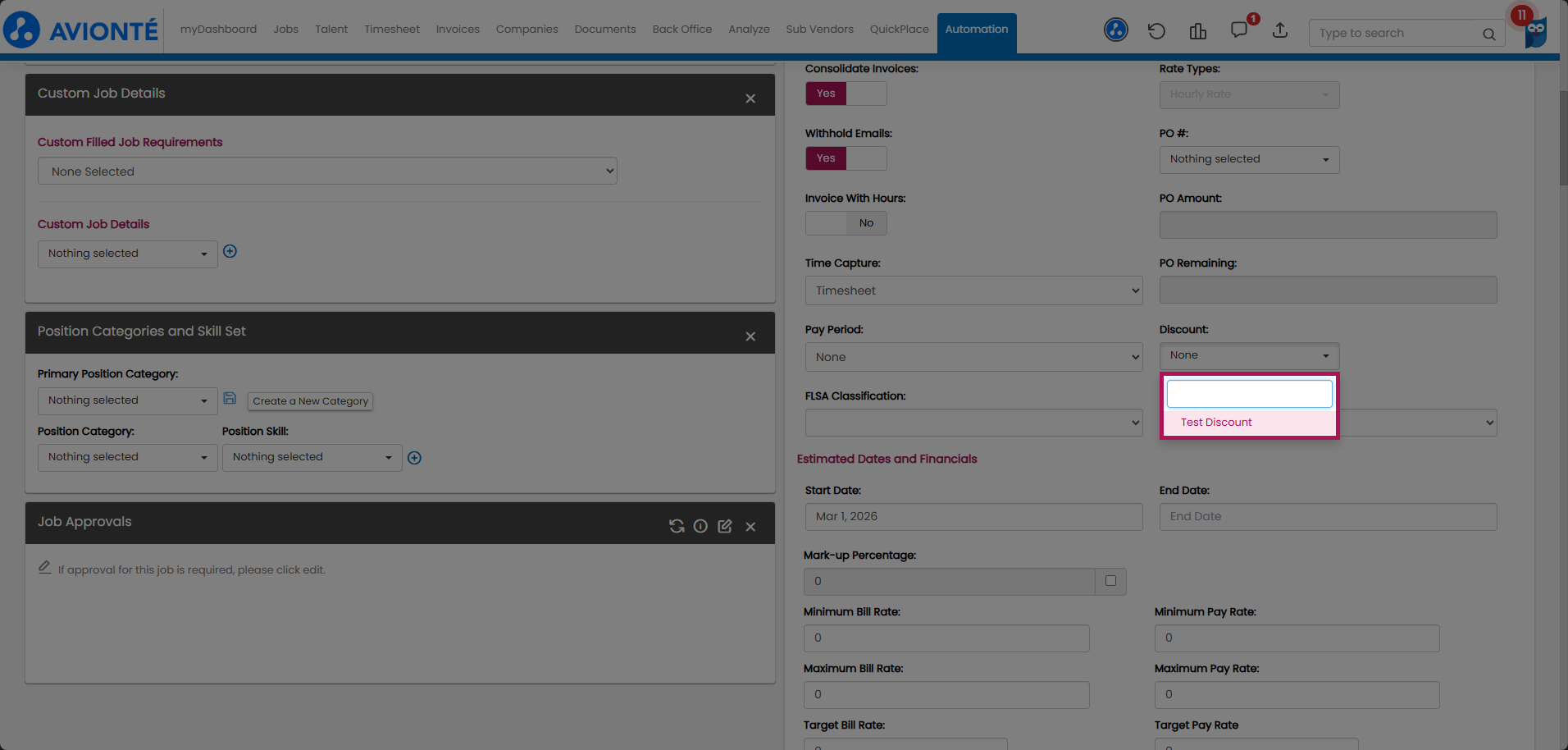Collapse the Discount None dropdown
Viewport: 1568px width, 750px height.
pyautogui.click(x=1250, y=355)
